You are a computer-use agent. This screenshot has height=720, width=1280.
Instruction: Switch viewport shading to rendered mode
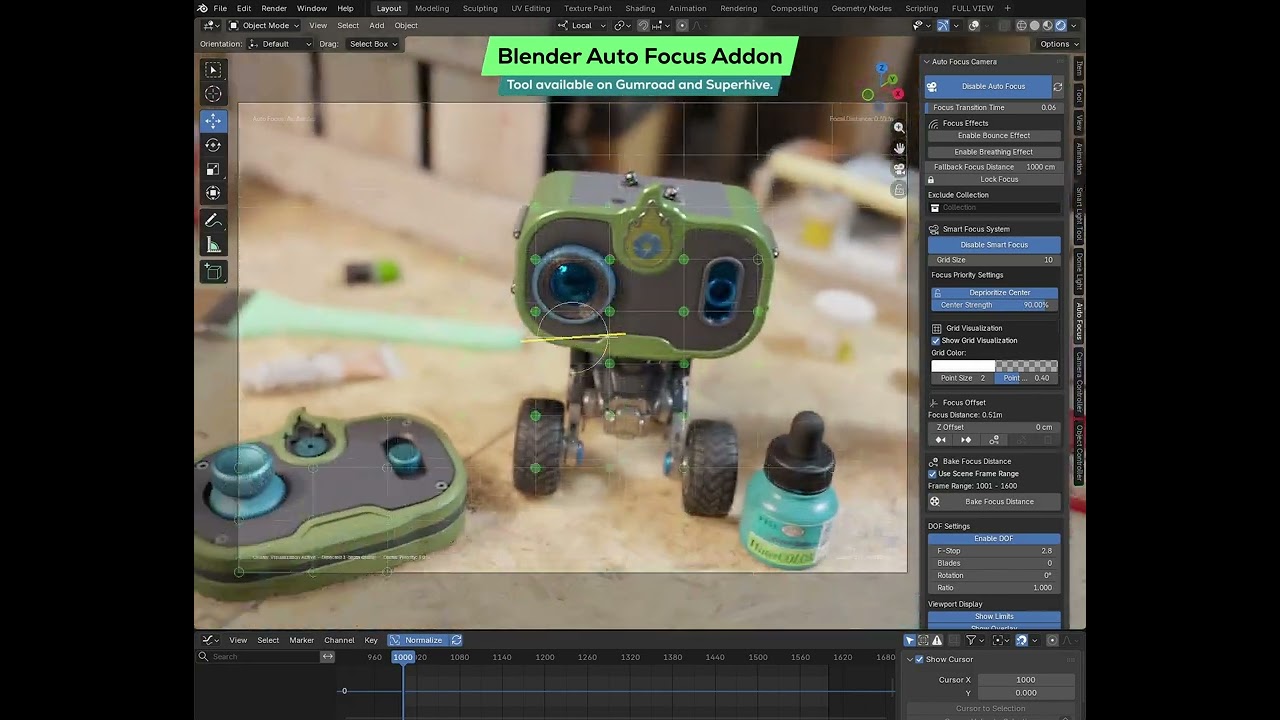[1061, 26]
